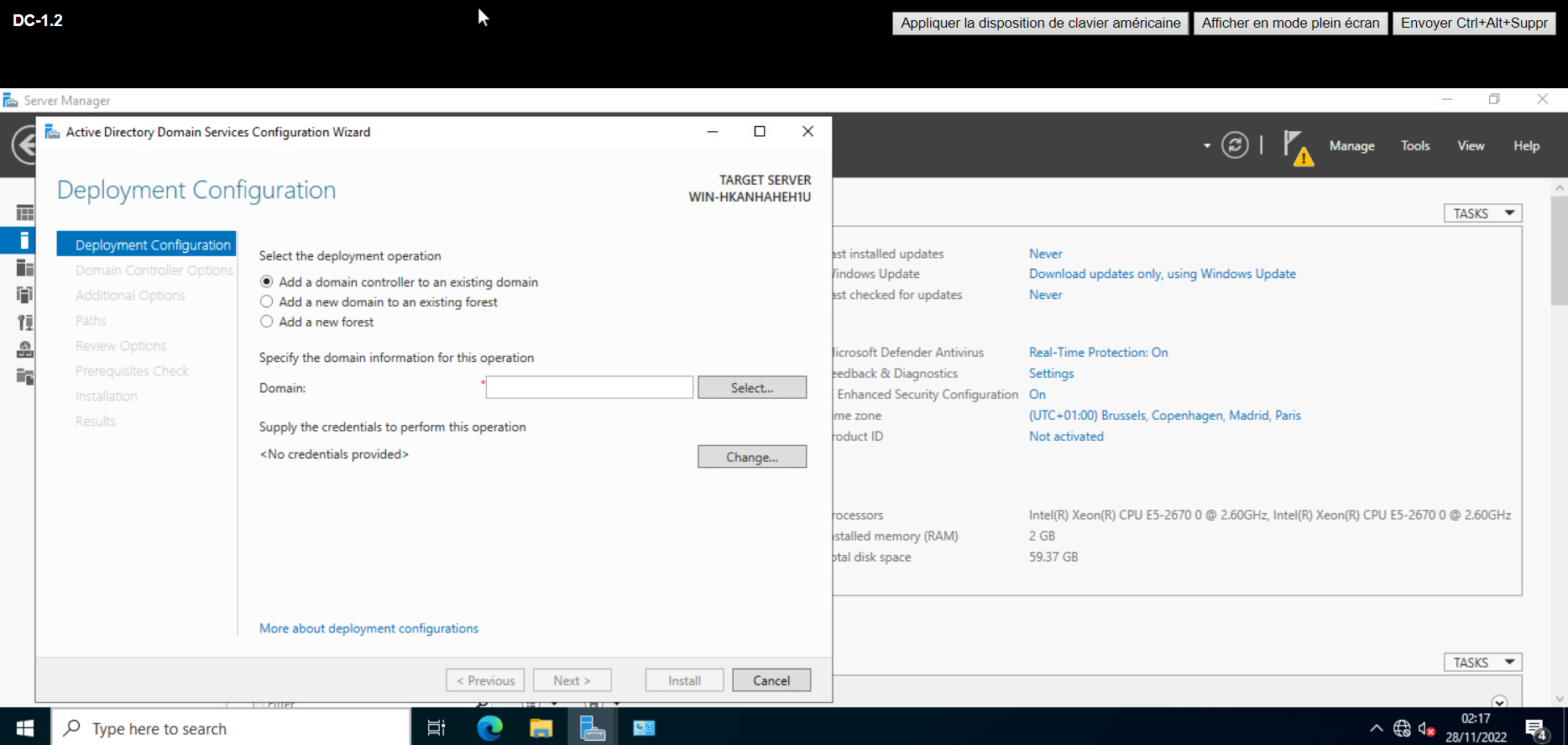
Task: Click target server name 'WIN-HKANHAHEH1U'
Action: pos(750,197)
